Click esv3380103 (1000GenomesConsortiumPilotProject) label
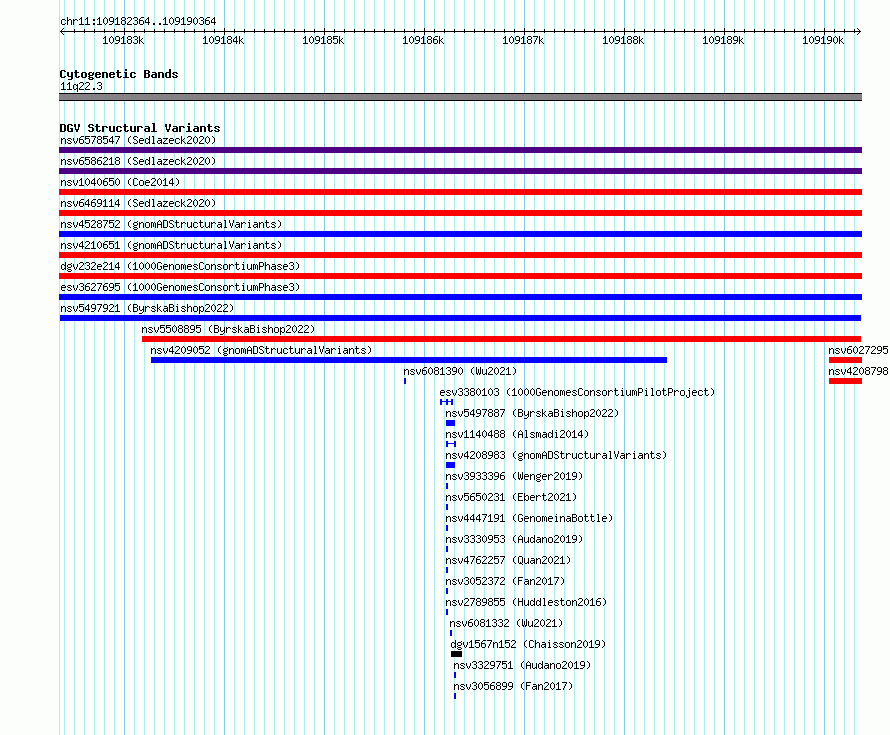The height and width of the screenshot is (735, 890). point(577,392)
